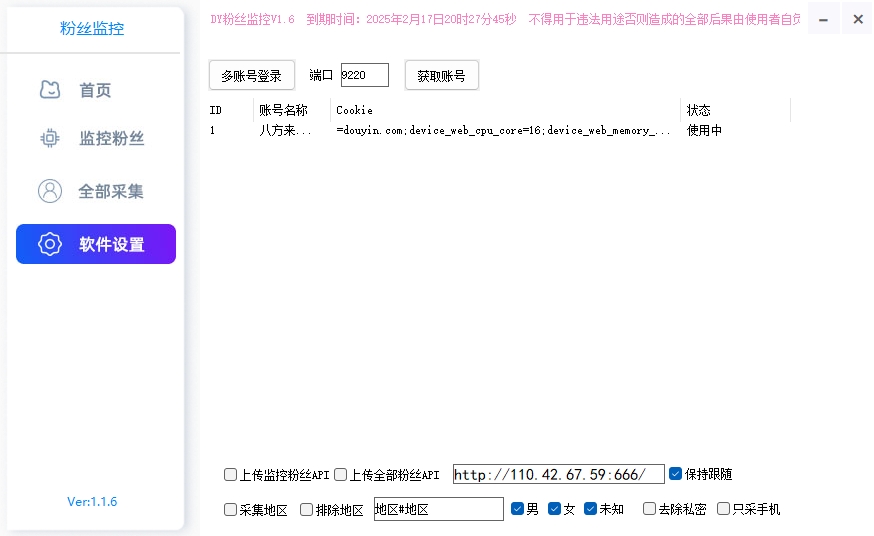This screenshot has width=874, height=536.
Task: Click the 多账号登录 button
Action: pos(252,75)
